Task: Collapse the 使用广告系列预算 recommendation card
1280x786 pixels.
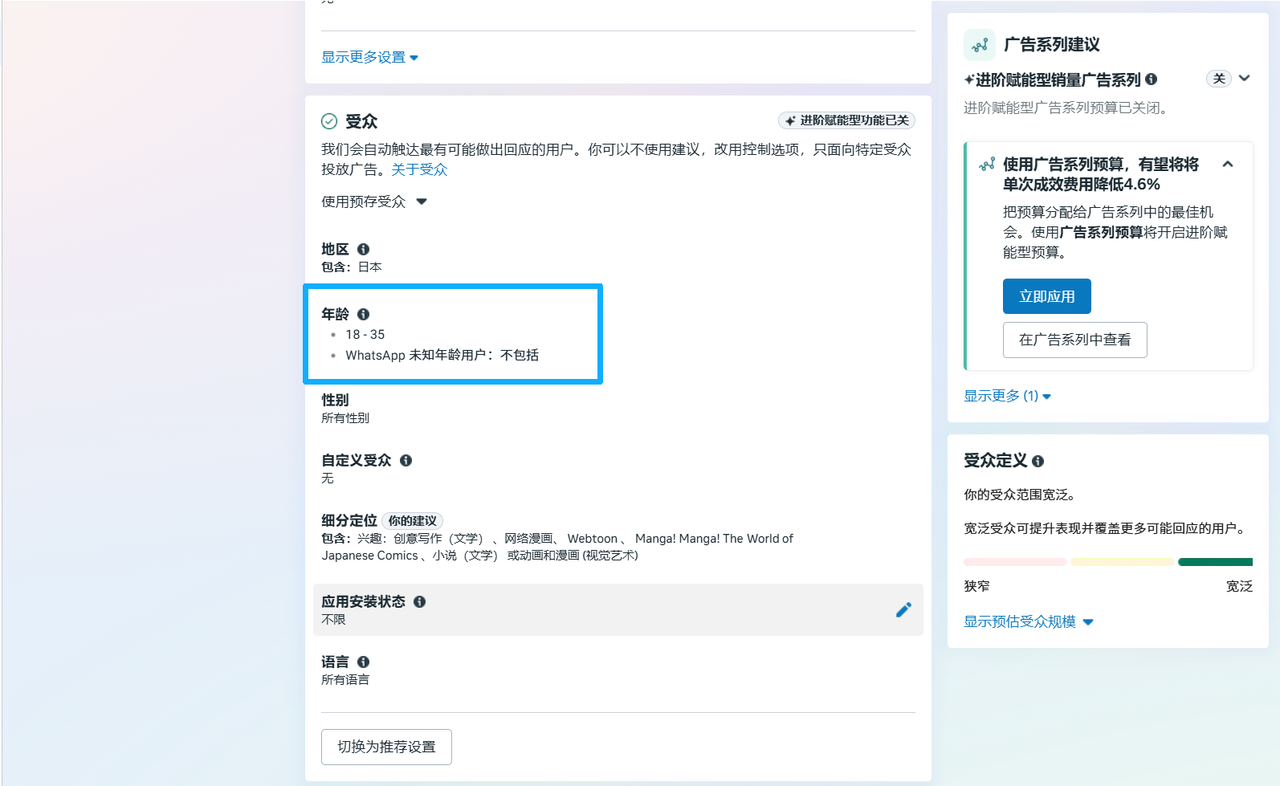Action: coord(1228,164)
